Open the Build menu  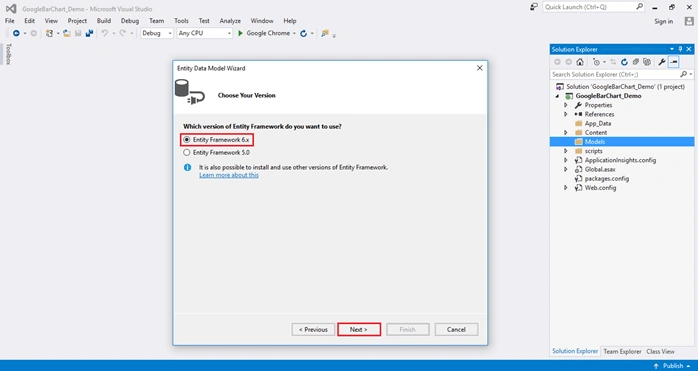coord(104,21)
